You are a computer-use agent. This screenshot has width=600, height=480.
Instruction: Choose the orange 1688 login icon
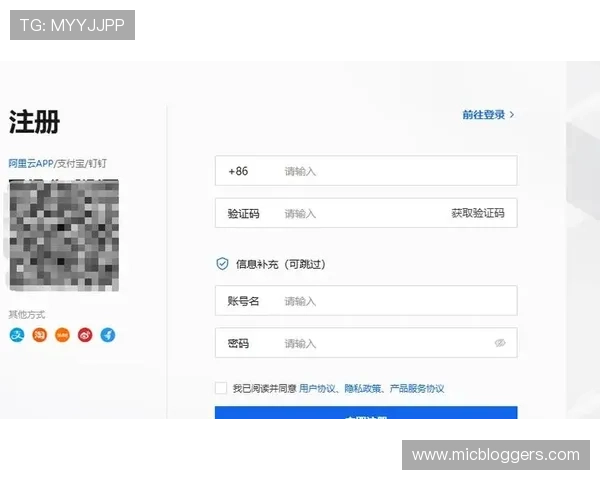pyautogui.click(x=62, y=335)
